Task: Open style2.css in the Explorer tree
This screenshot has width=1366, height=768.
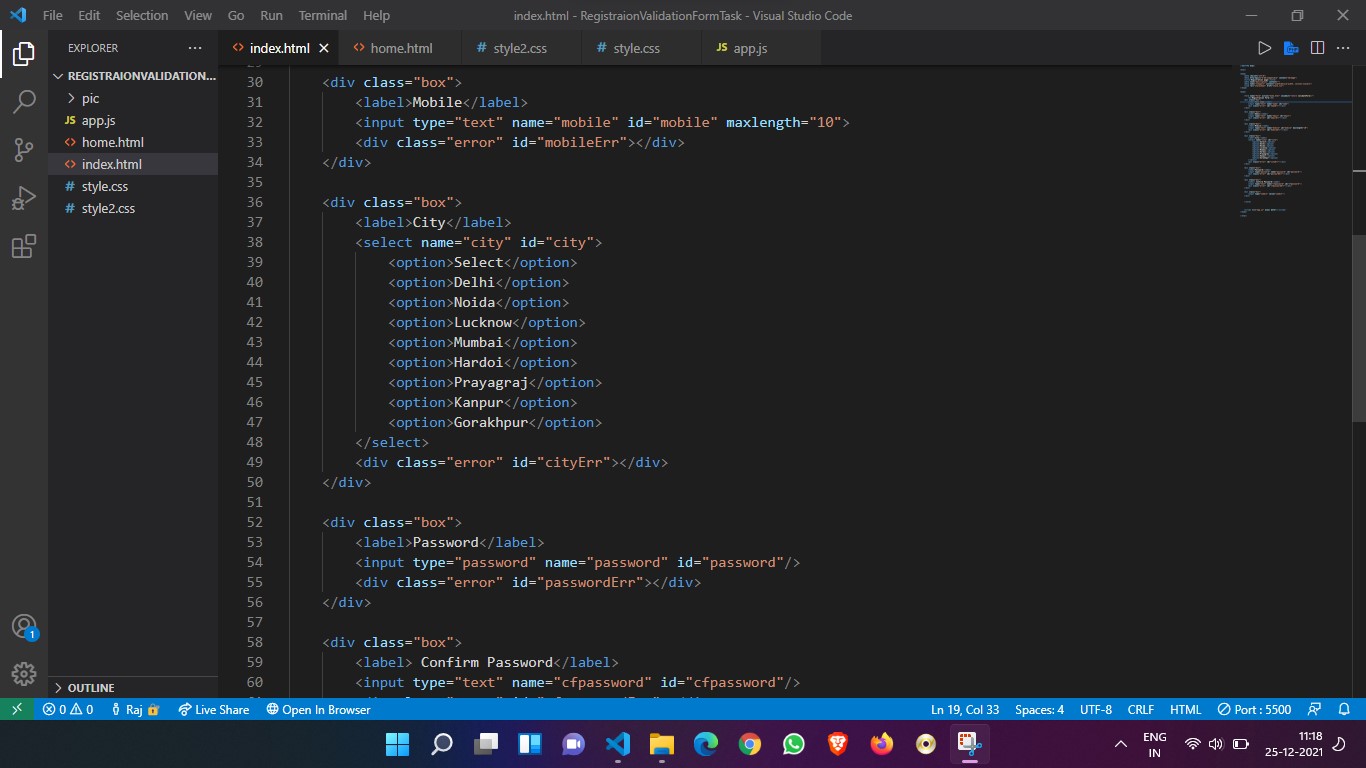Action: point(133,208)
